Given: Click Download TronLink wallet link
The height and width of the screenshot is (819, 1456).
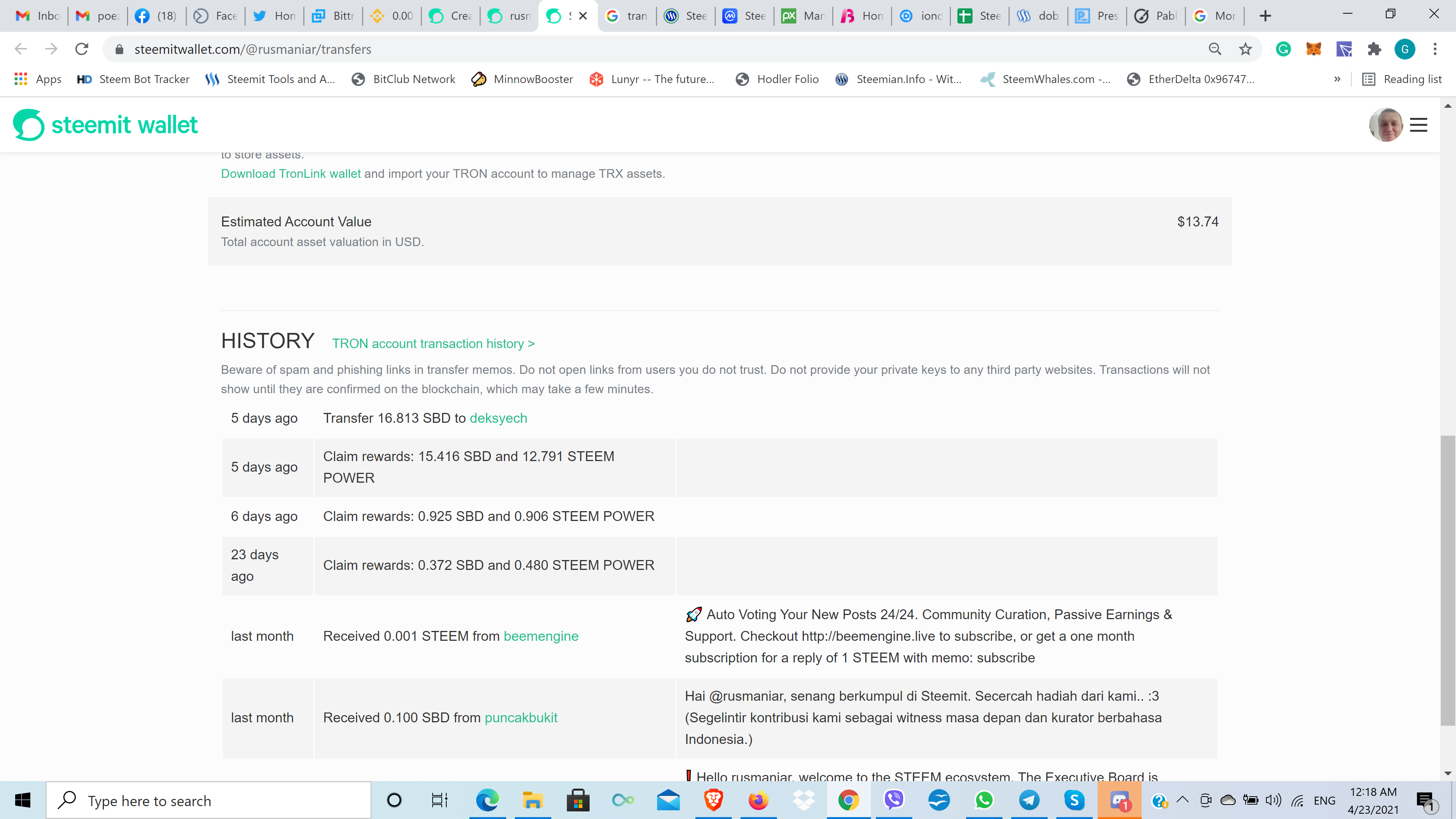Looking at the screenshot, I should pos(290,174).
